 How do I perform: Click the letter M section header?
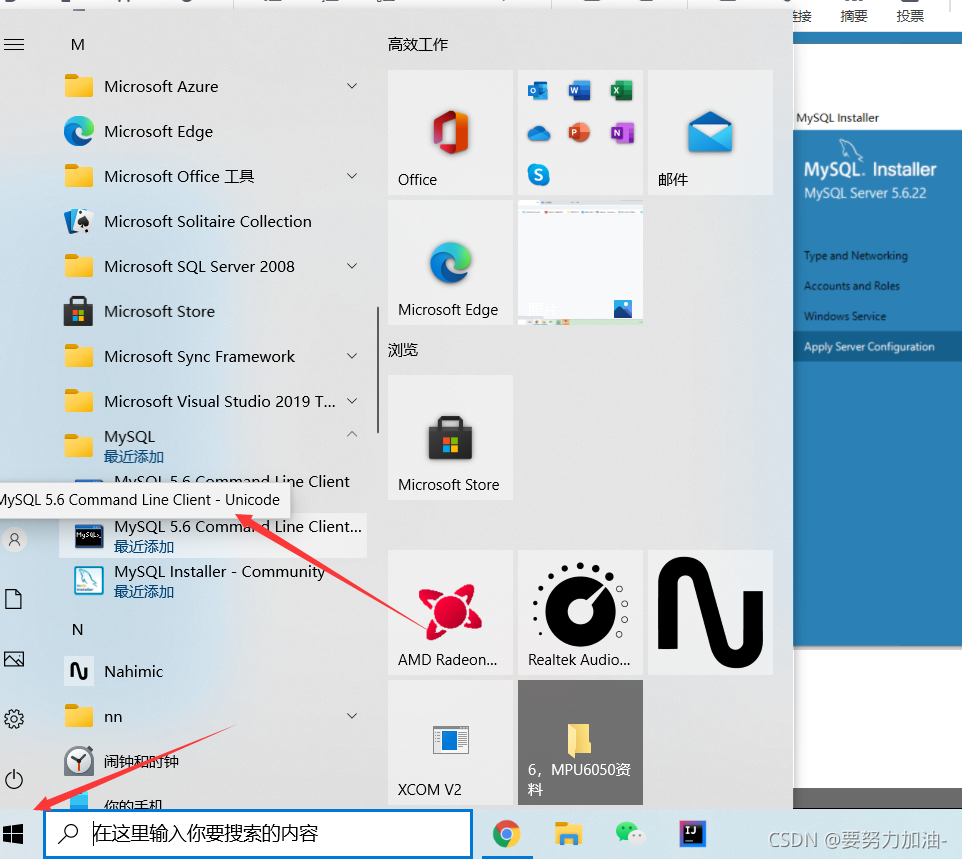78,45
